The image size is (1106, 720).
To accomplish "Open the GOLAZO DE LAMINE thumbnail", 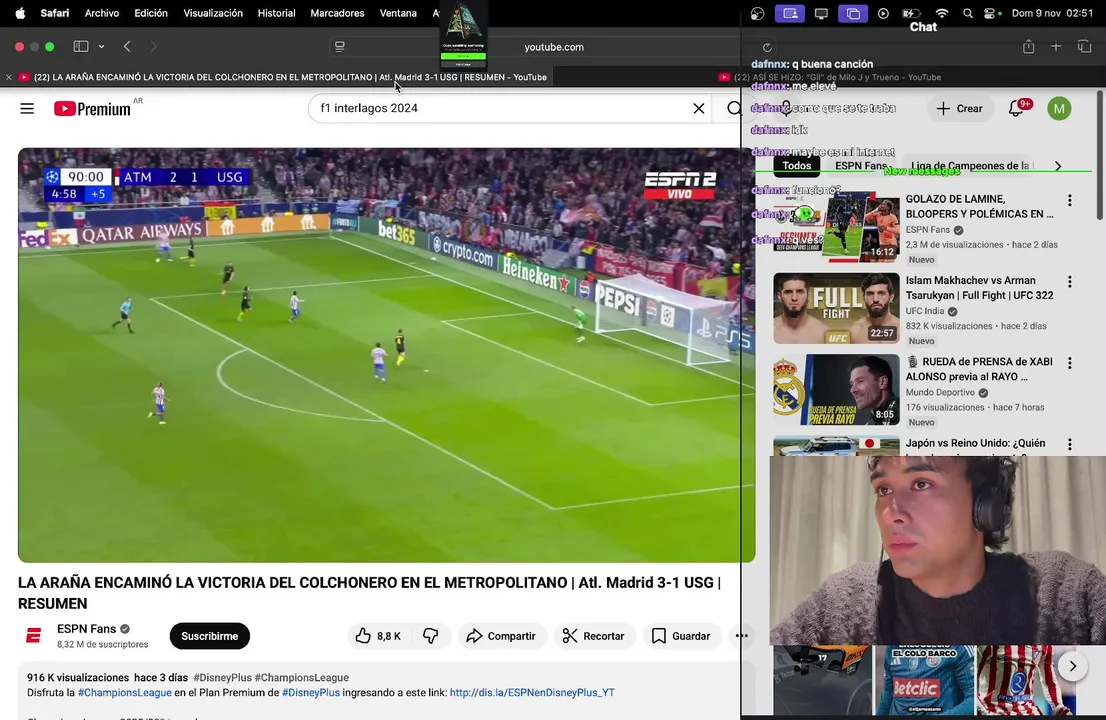I will click(836, 227).
